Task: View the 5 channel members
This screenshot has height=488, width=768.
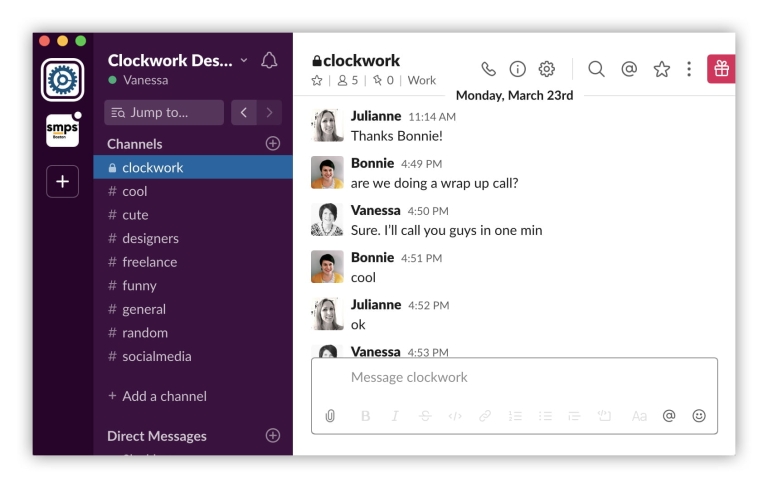Action: pos(348,80)
